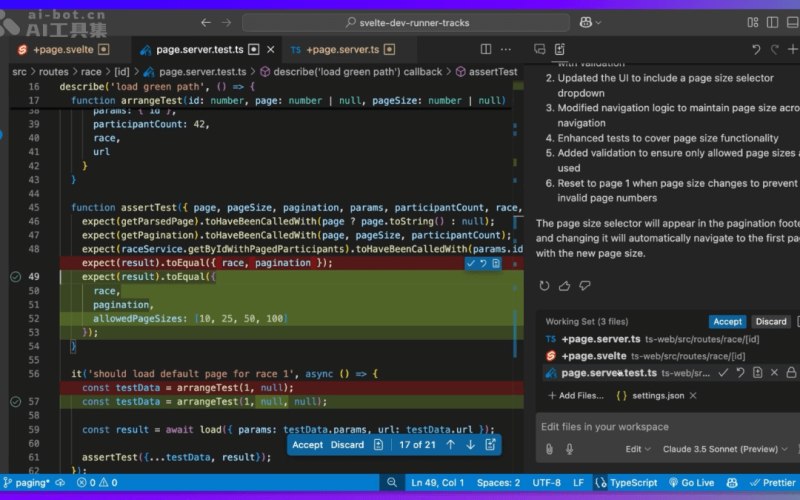Screen dimensions: 800x500
Task: Click the microphone voice input icon
Action: (x=569, y=449)
